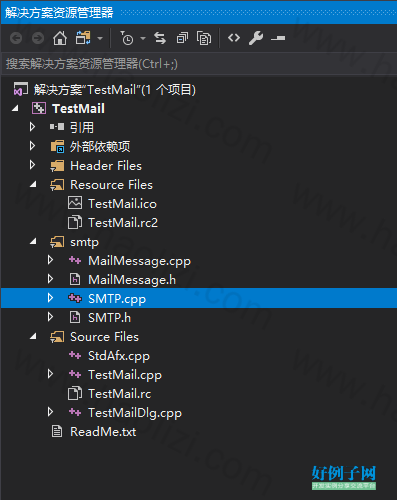
Task: Click the Header Files folder icon
Action: pos(57,166)
